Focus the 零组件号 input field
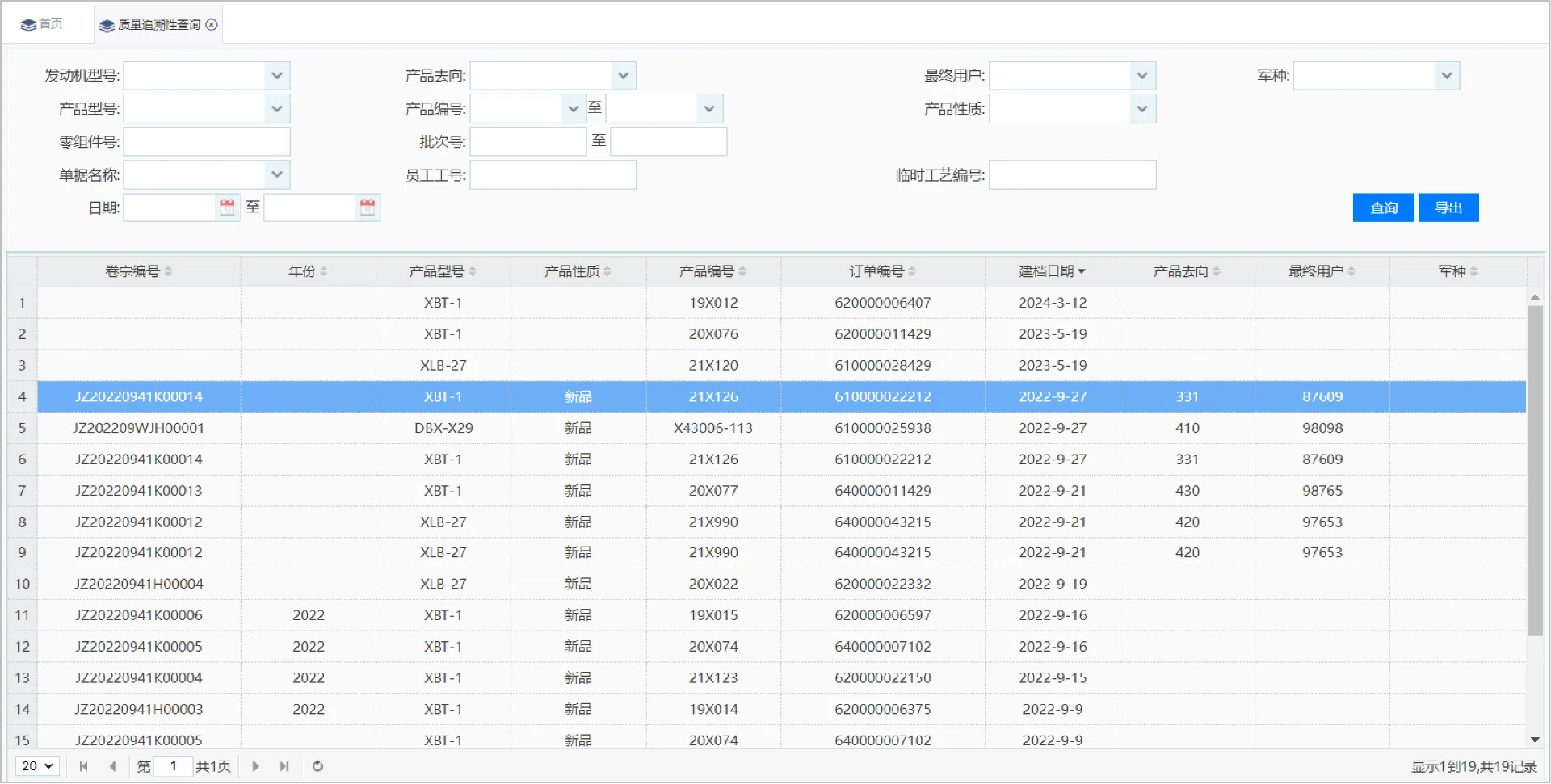1551x784 pixels. (207, 142)
